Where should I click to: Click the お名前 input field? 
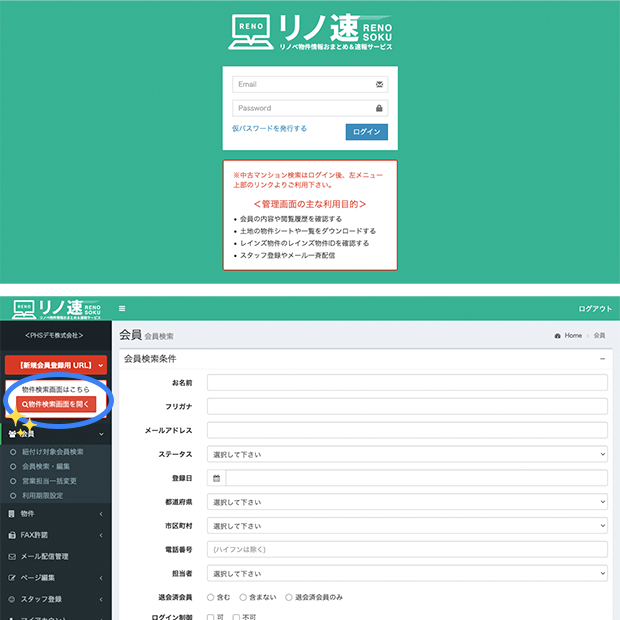(x=407, y=383)
